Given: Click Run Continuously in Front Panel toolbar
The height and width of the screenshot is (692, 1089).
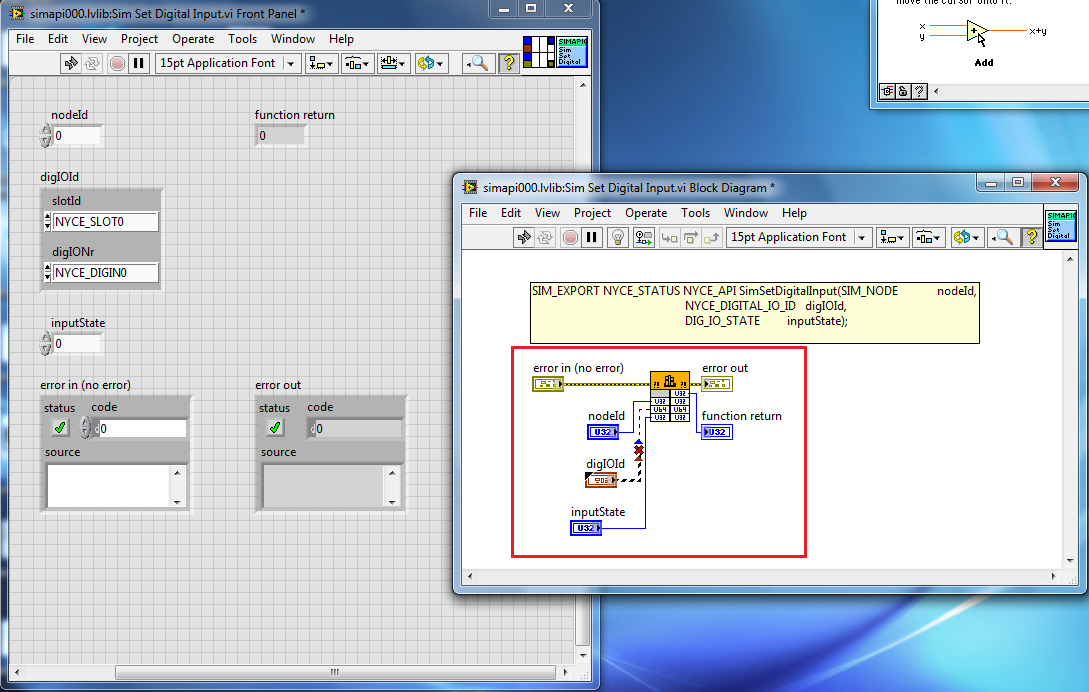Looking at the screenshot, I should (92, 63).
